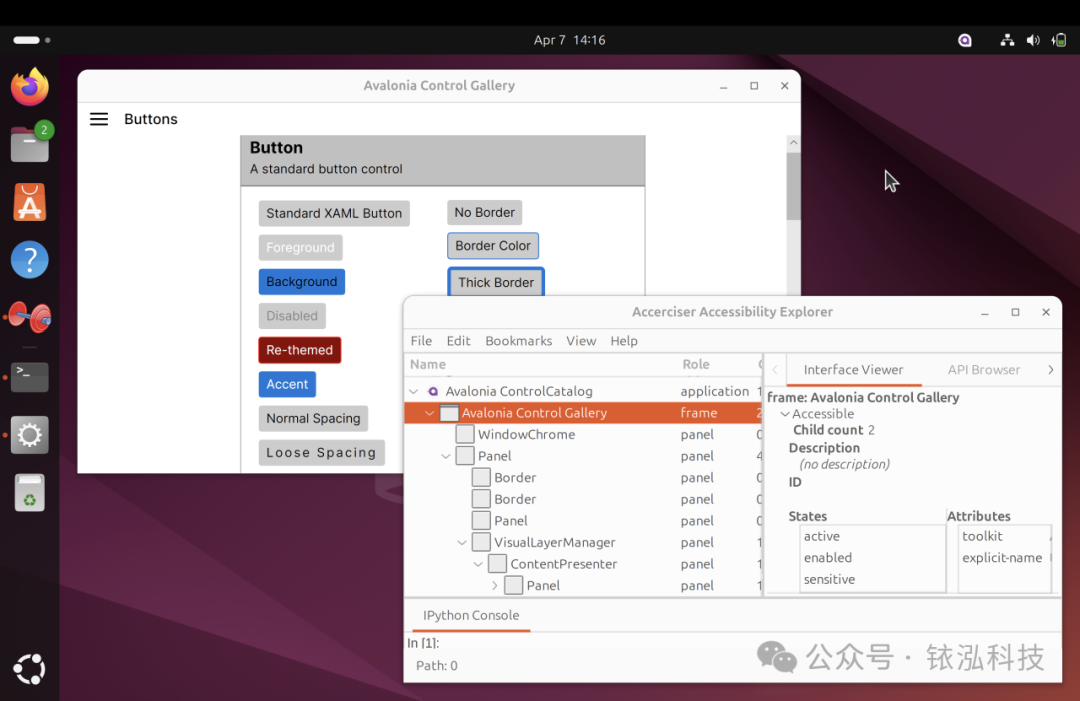Click the Standard XAML Button
The height and width of the screenshot is (701, 1080).
tap(334, 213)
